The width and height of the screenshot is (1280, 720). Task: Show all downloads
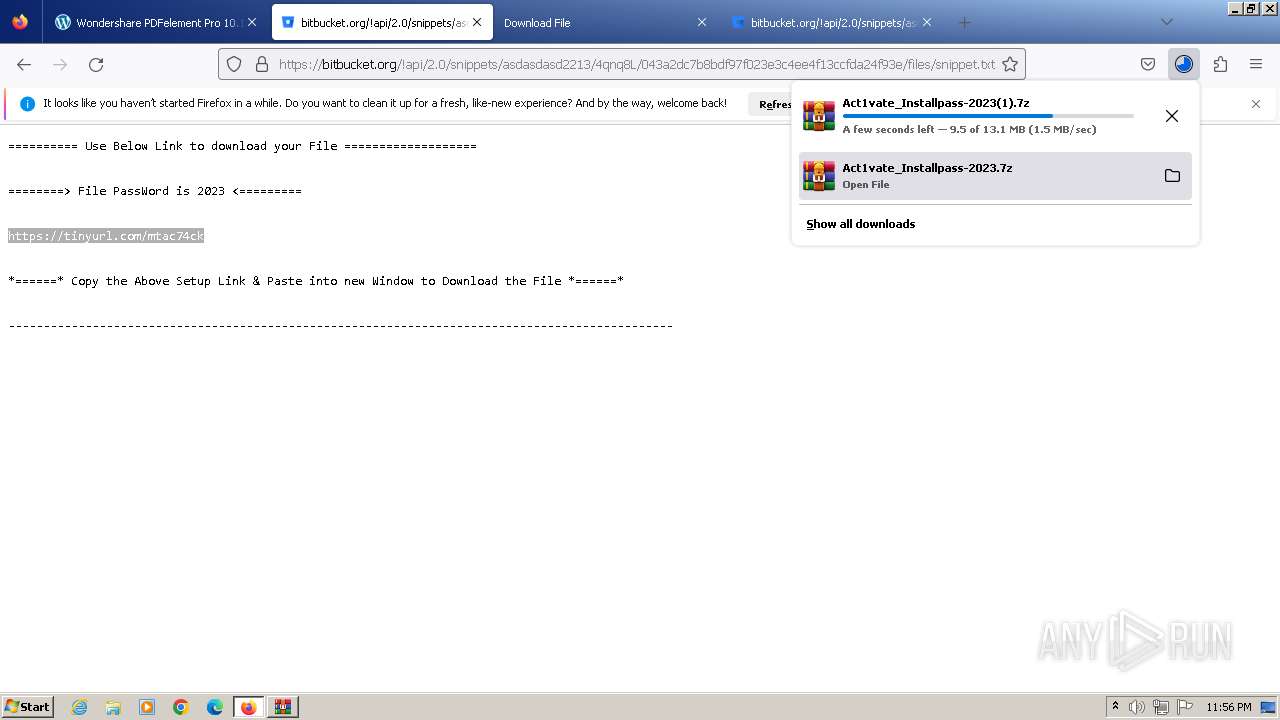point(861,224)
